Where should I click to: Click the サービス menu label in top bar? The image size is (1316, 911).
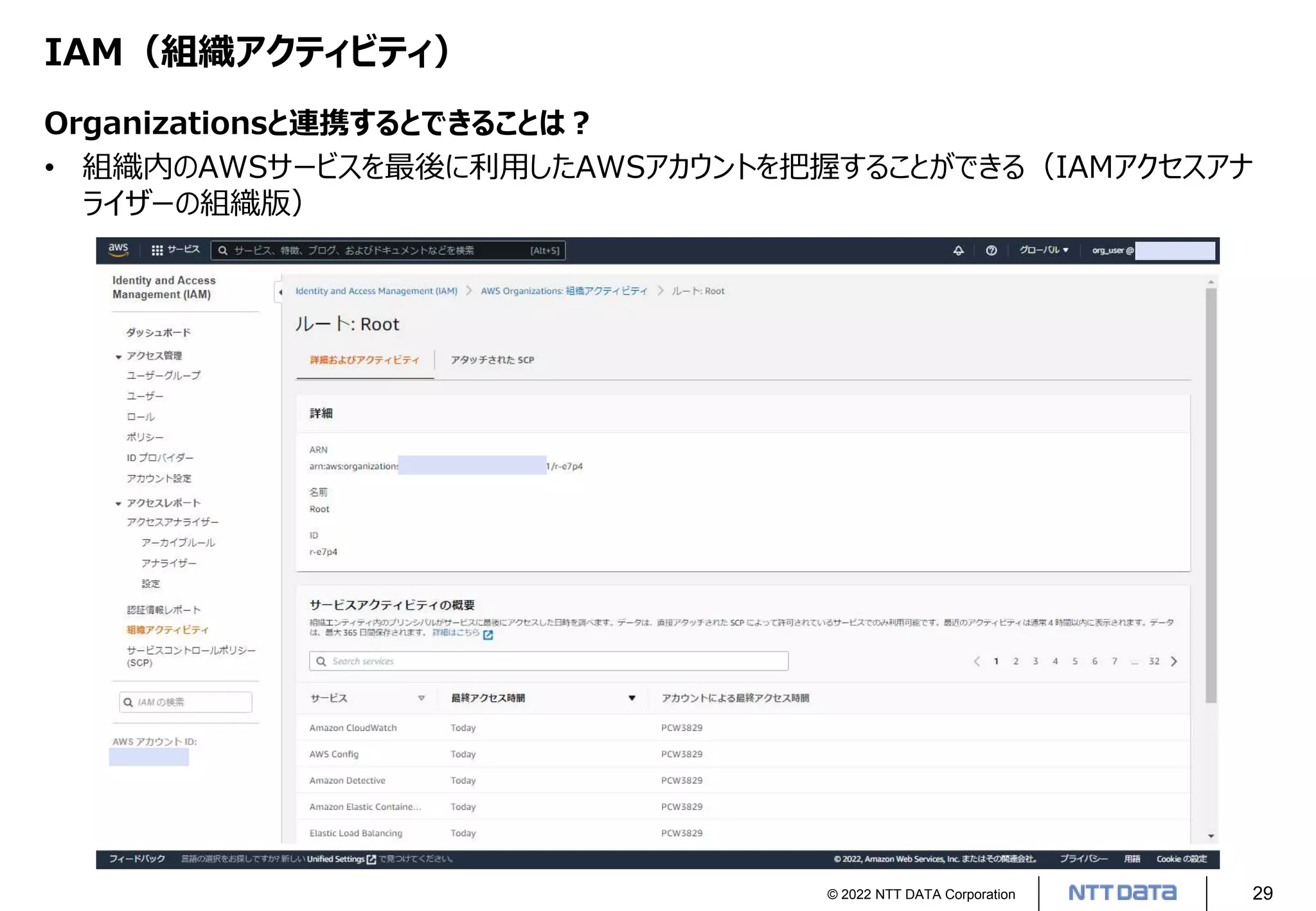pos(183,250)
